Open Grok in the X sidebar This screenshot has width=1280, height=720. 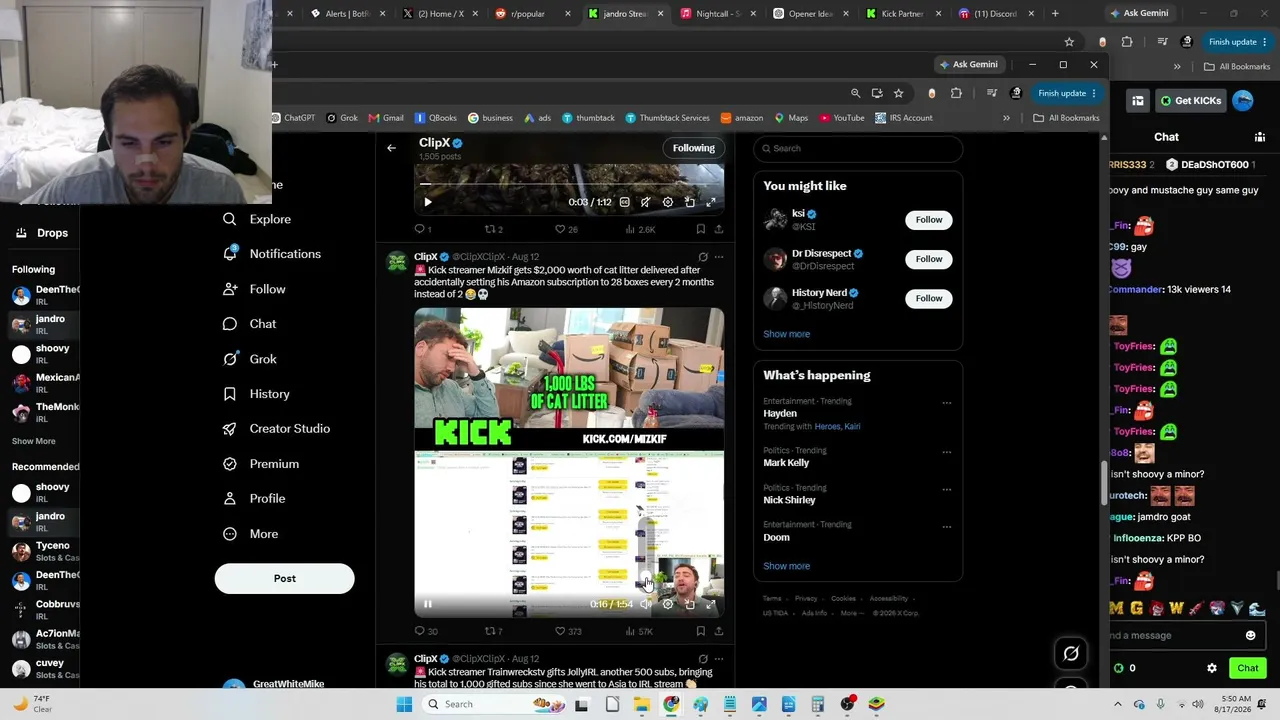click(x=250, y=359)
